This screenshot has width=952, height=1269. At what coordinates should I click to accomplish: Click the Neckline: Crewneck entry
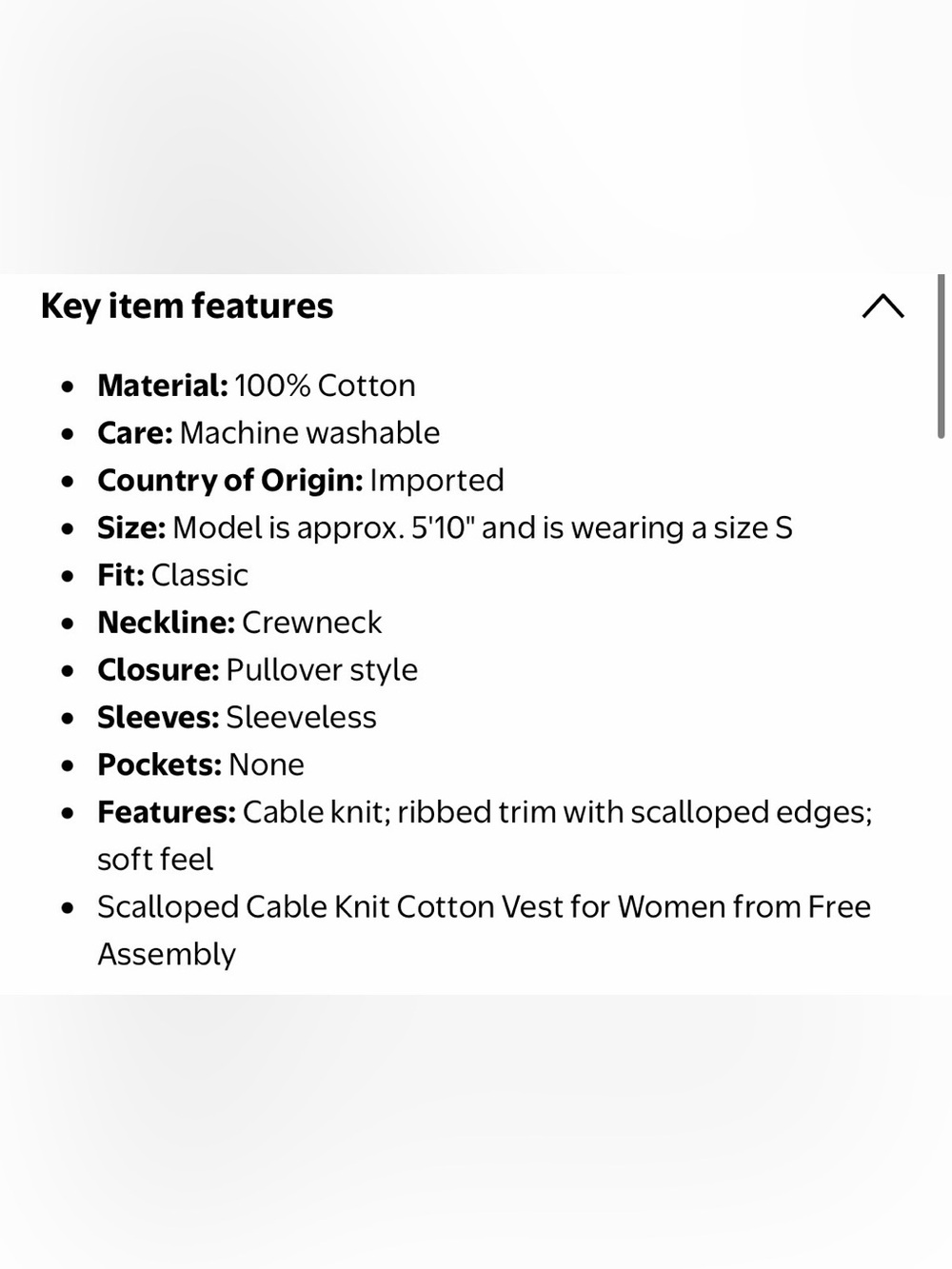pyautogui.click(x=239, y=623)
